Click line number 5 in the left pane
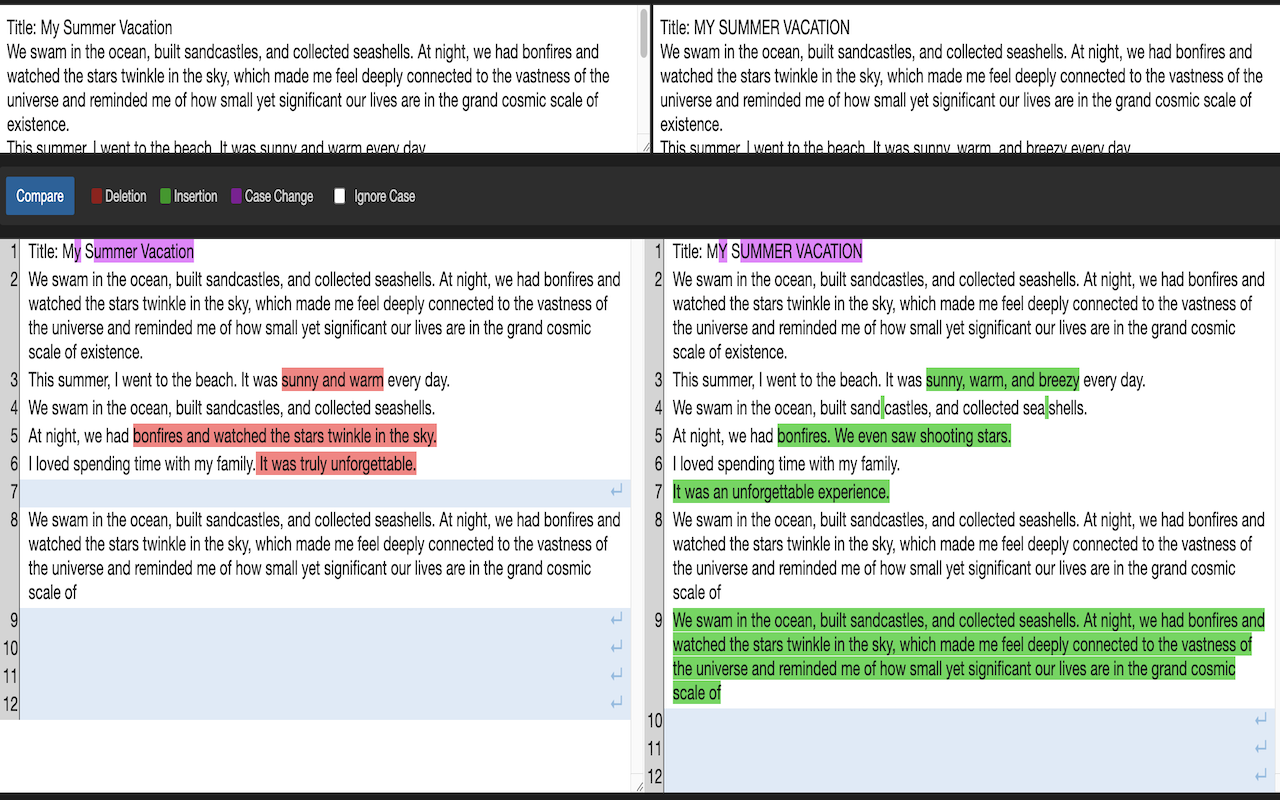The image size is (1280, 800). [10, 436]
